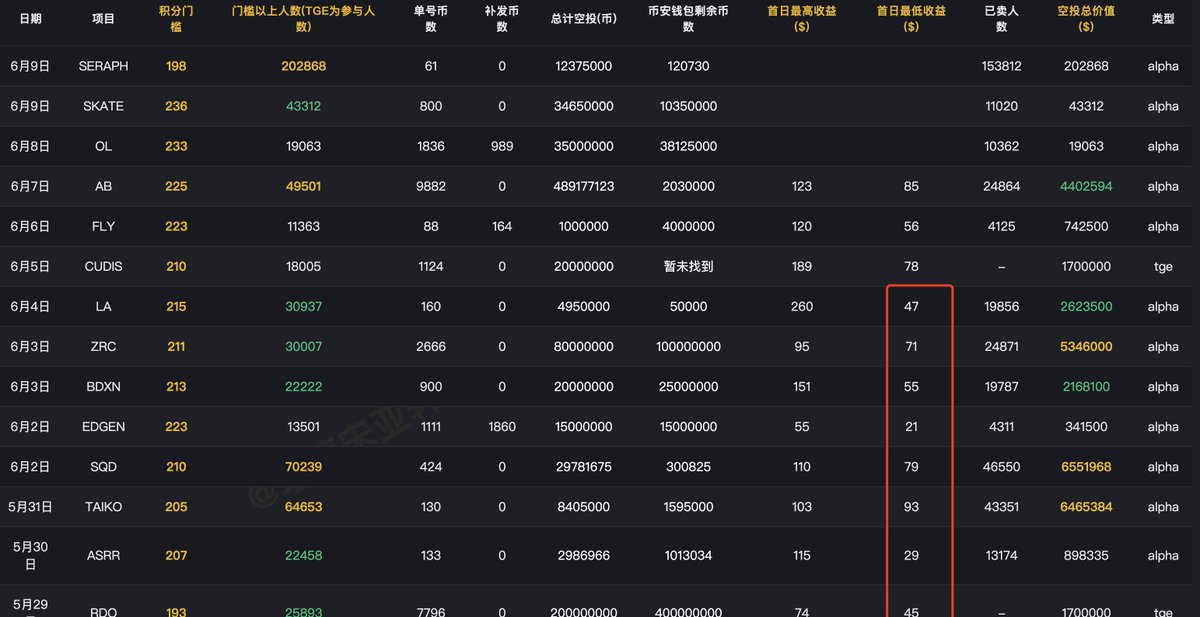Screen dimensions: 1200x617
Task: Click the "首日最高收益($)" column header
Action: 801,19
